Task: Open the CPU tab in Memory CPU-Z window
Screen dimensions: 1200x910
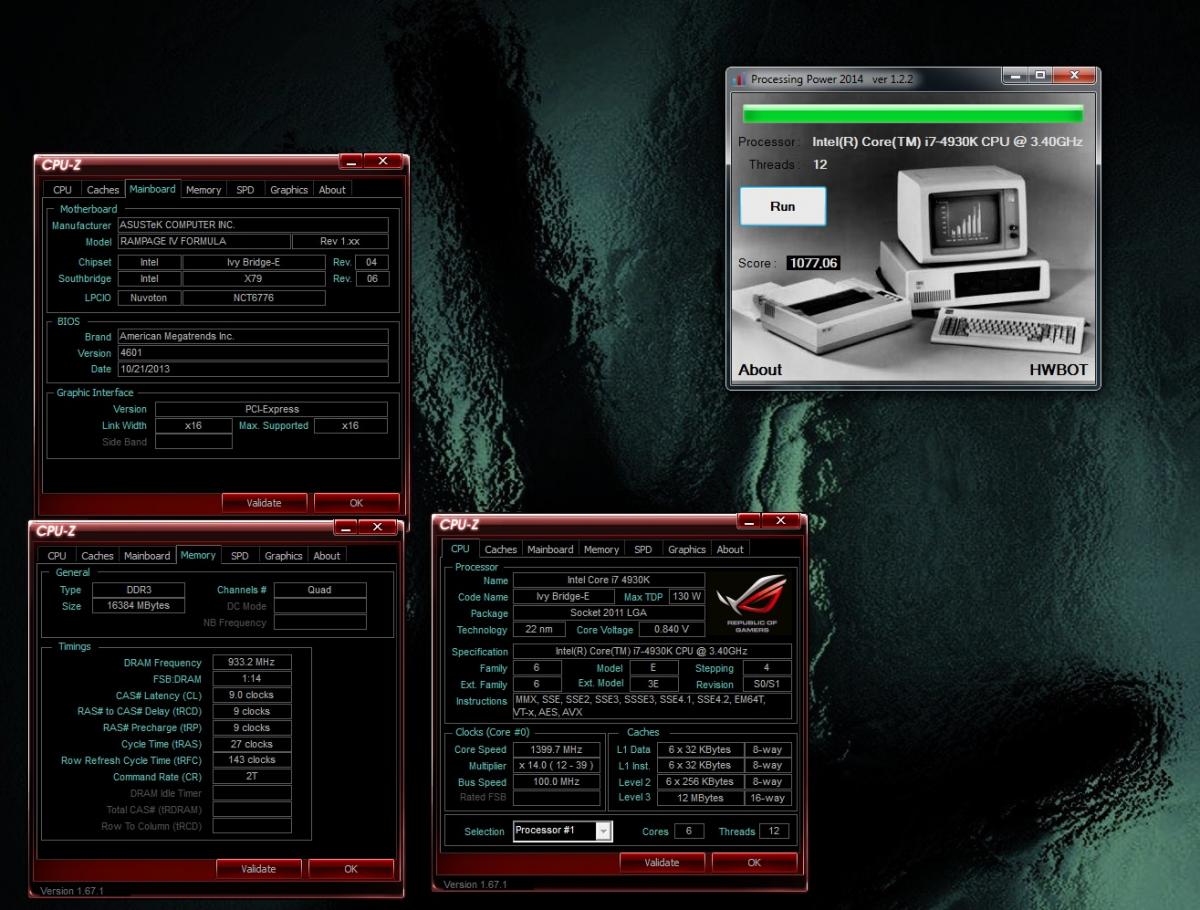Action: 57,555
